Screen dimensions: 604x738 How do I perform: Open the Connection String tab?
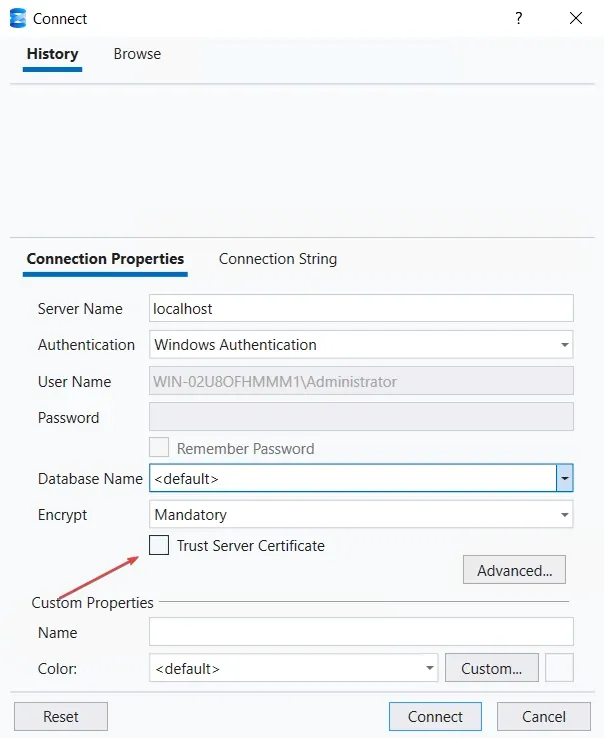point(278,259)
